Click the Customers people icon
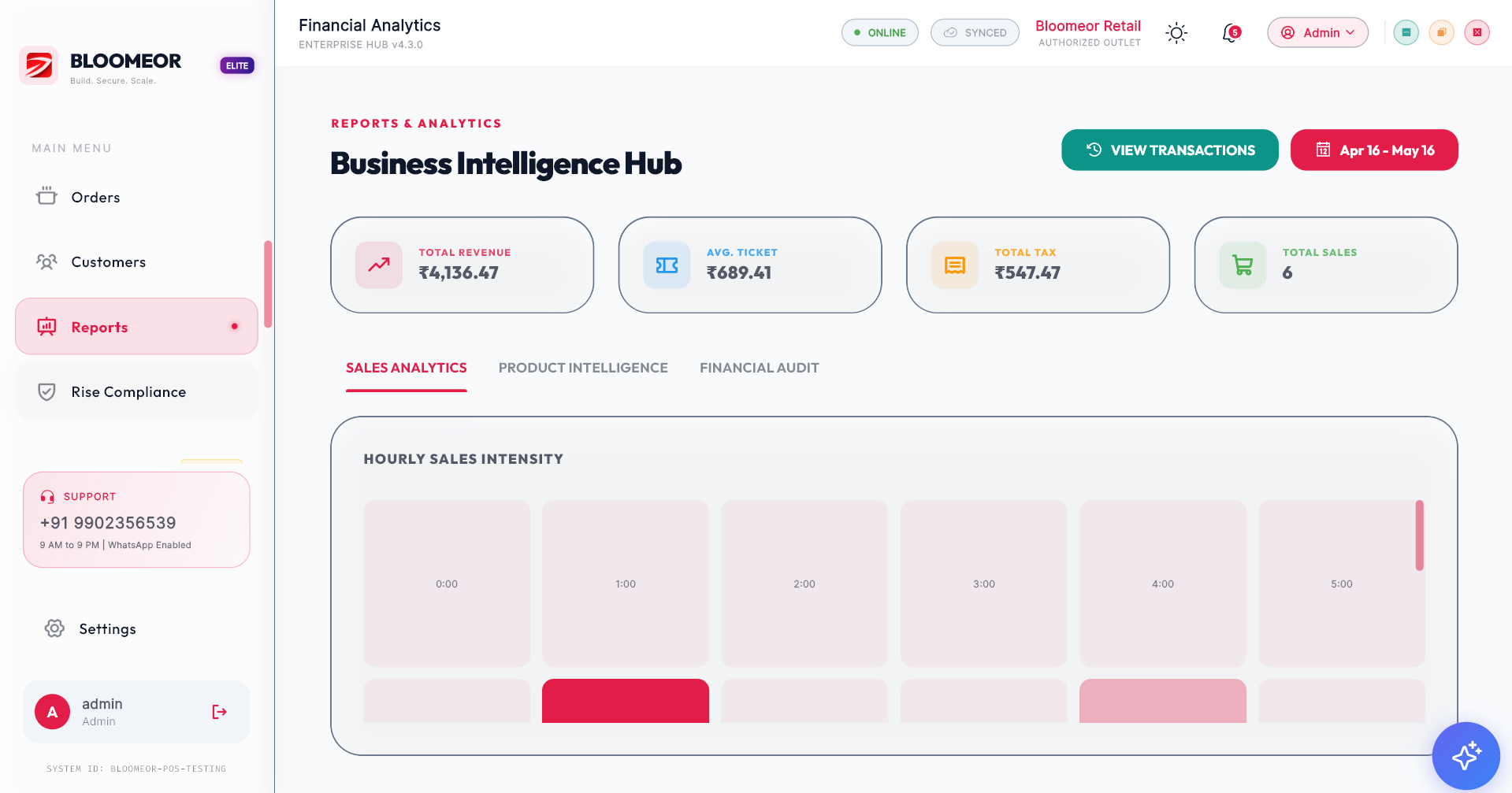The image size is (1512, 793). point(46,261)
